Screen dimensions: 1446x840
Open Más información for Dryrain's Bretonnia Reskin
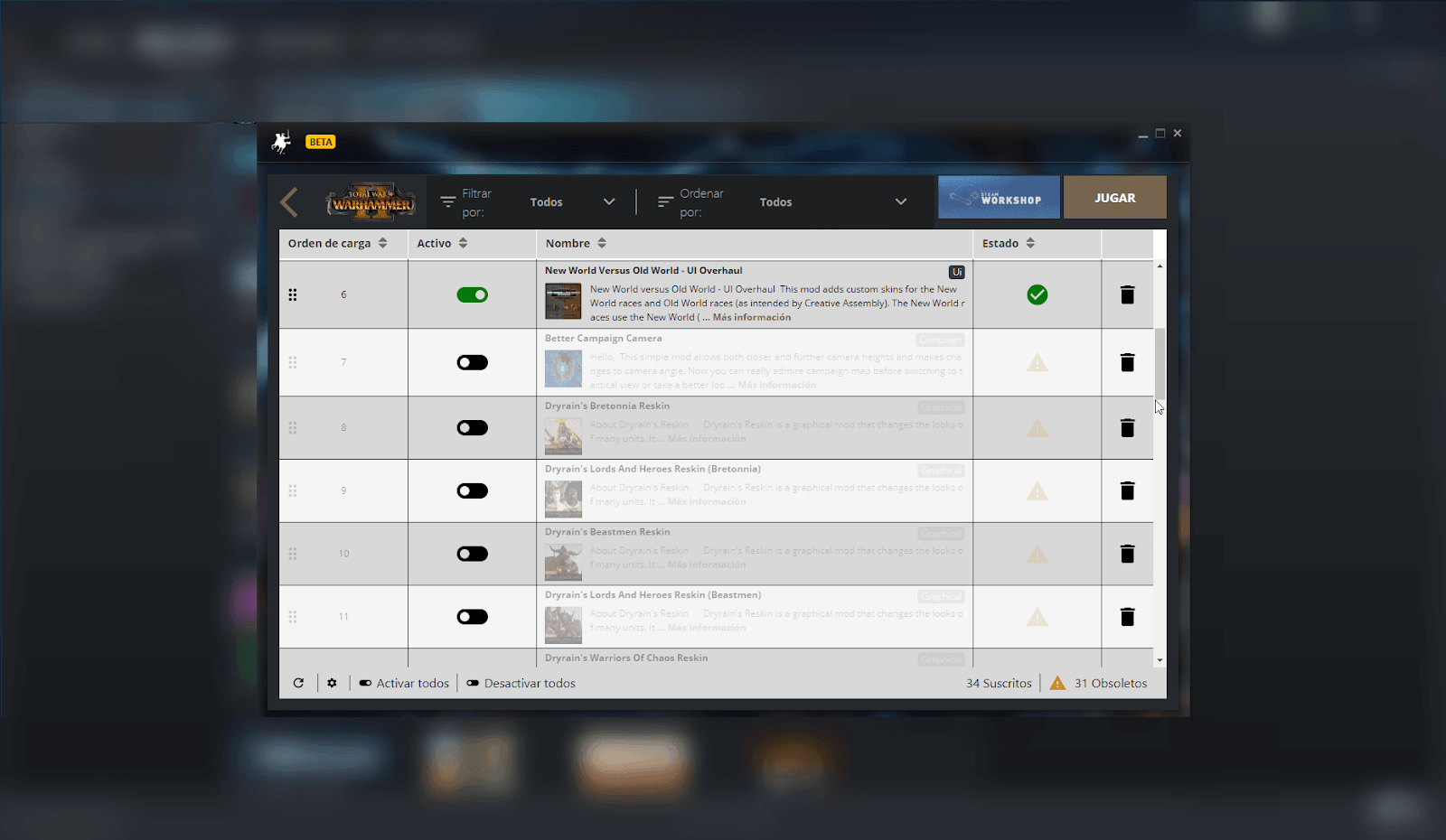707,439
